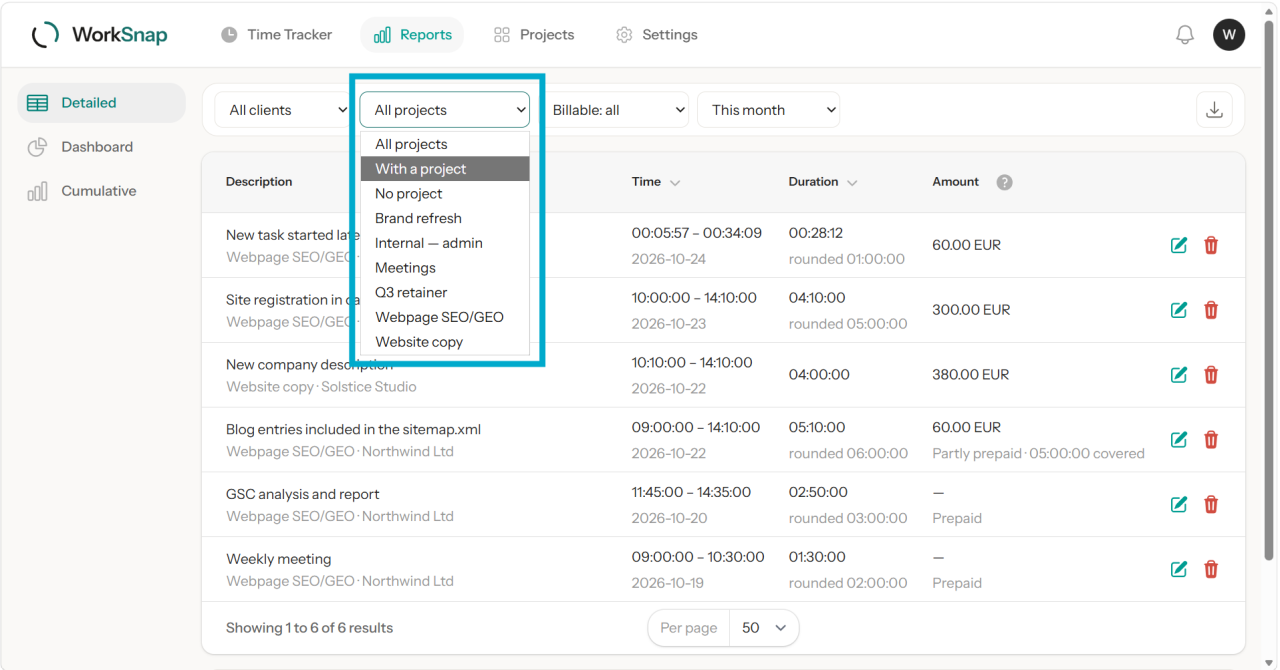This screenshot has width=1280, height=670.
Task: Filter by Website copy project option
Action: click(445, 342)
